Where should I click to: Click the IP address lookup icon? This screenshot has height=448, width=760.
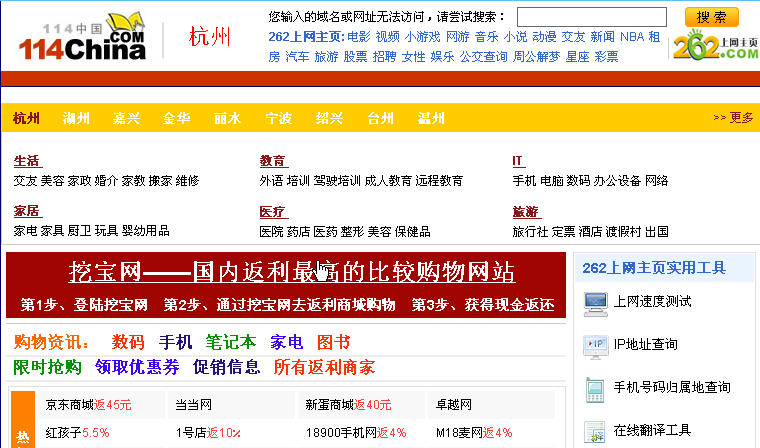click(596, 344)
